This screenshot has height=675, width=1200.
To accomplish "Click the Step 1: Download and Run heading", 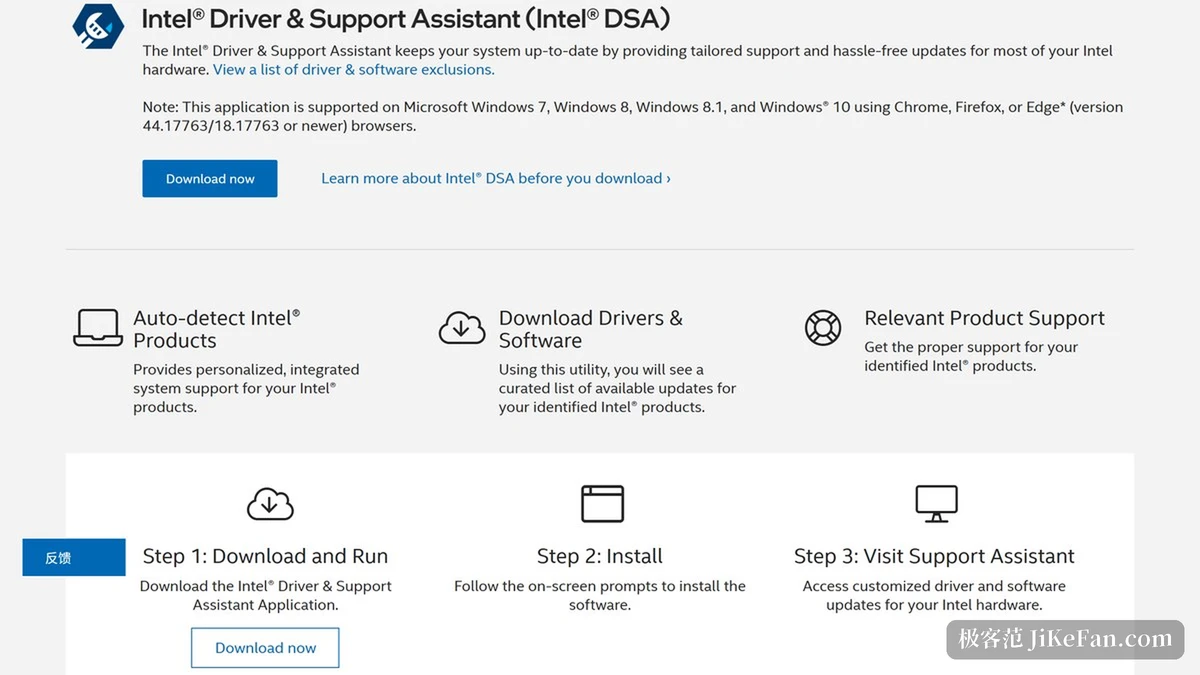I will click(265, 556).
